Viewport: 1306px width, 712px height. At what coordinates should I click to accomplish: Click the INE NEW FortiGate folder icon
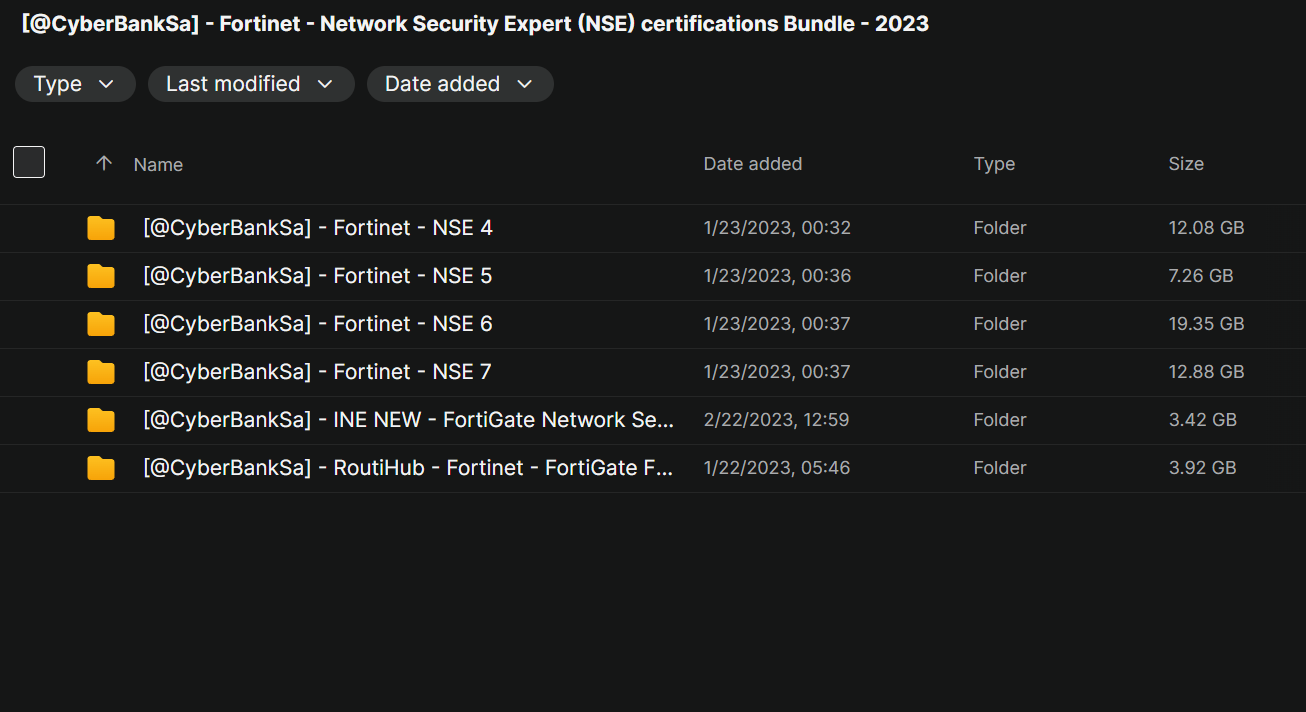point(101,420)
